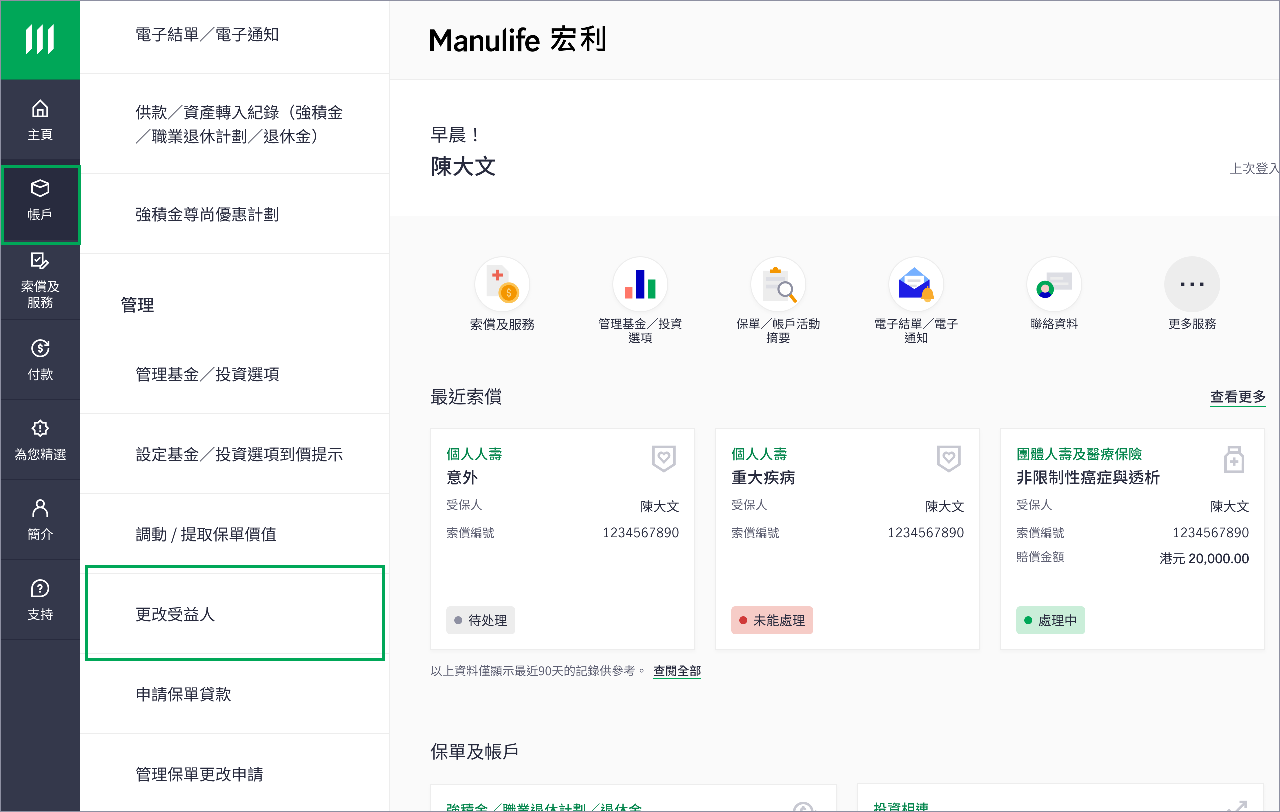
Task: Open 支持 support sidebar item
Action: (40, 600)
